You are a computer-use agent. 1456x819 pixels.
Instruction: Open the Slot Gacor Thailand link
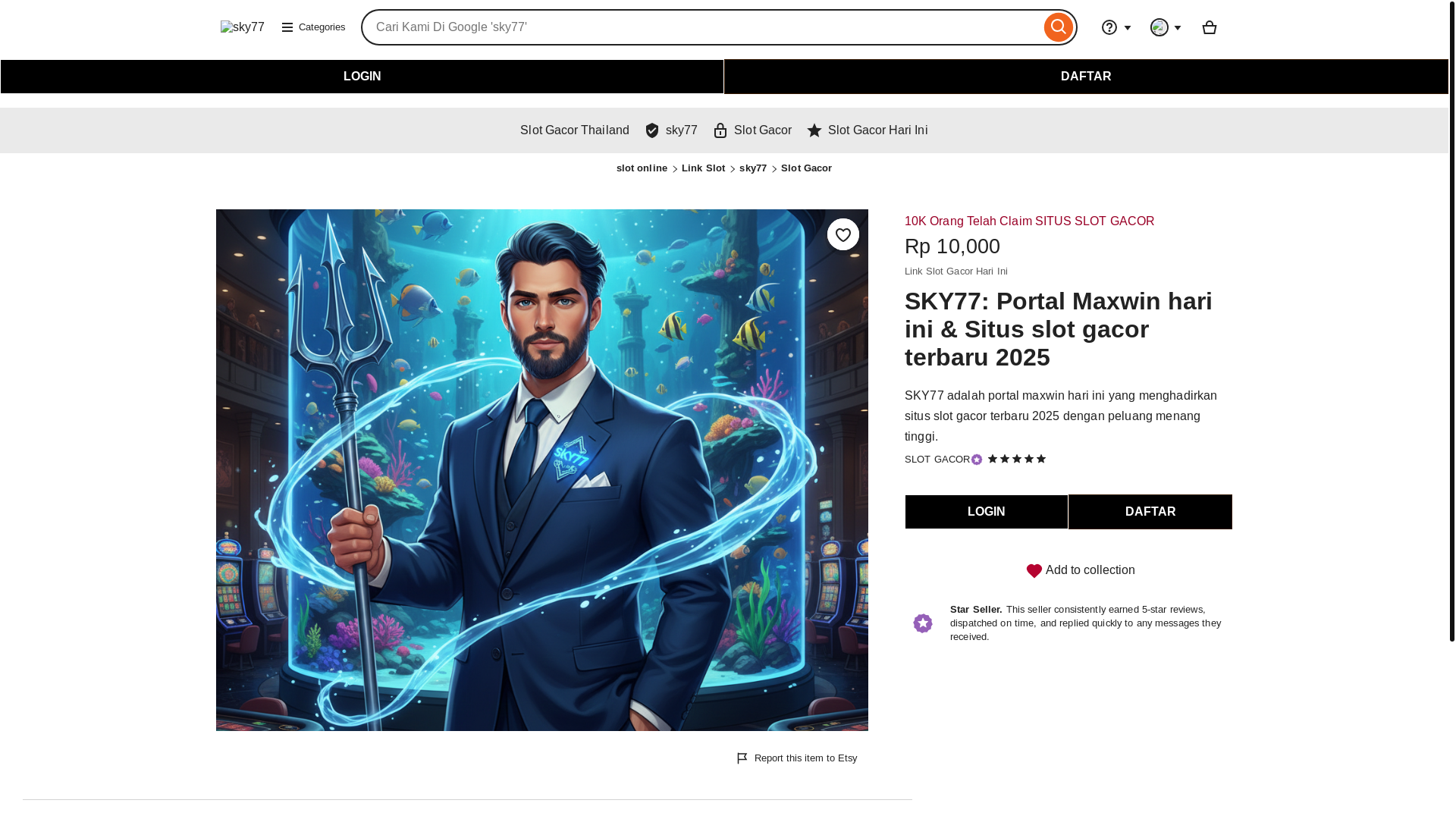(x=575, y=130)
